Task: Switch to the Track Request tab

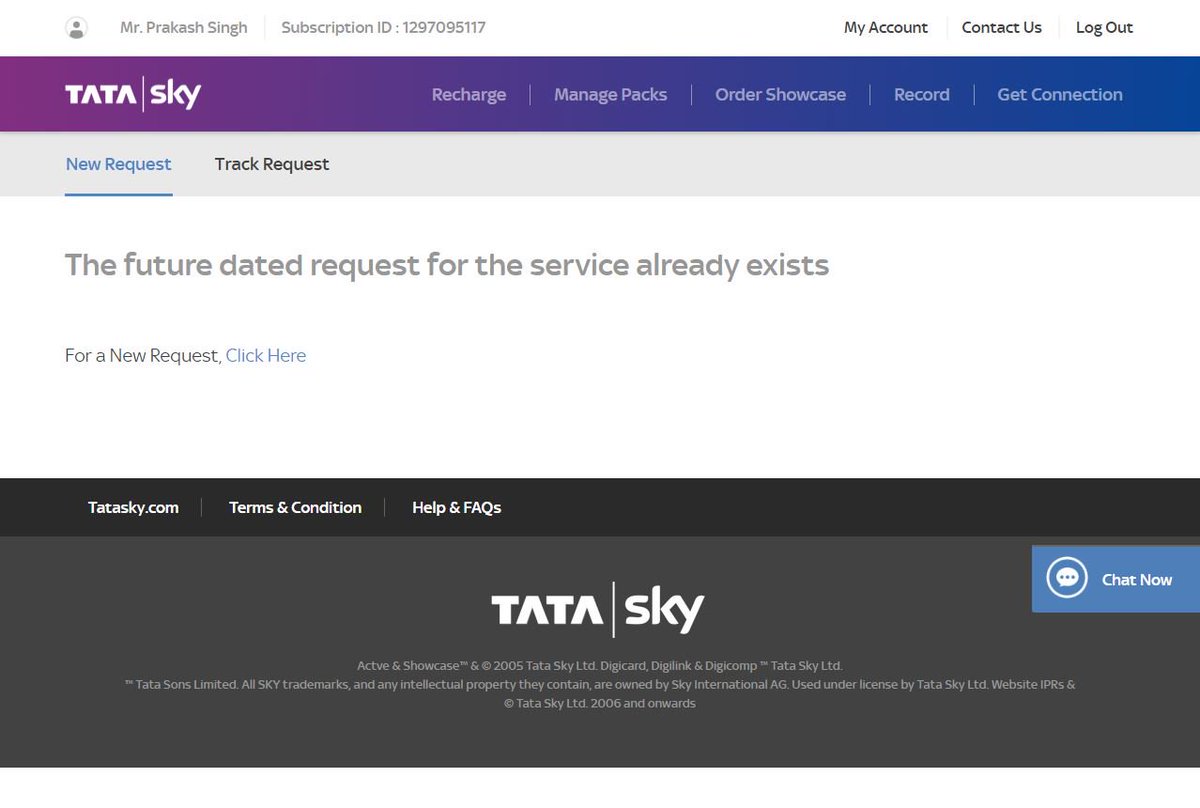Action: pyautogui.click(x=272, y=164)
